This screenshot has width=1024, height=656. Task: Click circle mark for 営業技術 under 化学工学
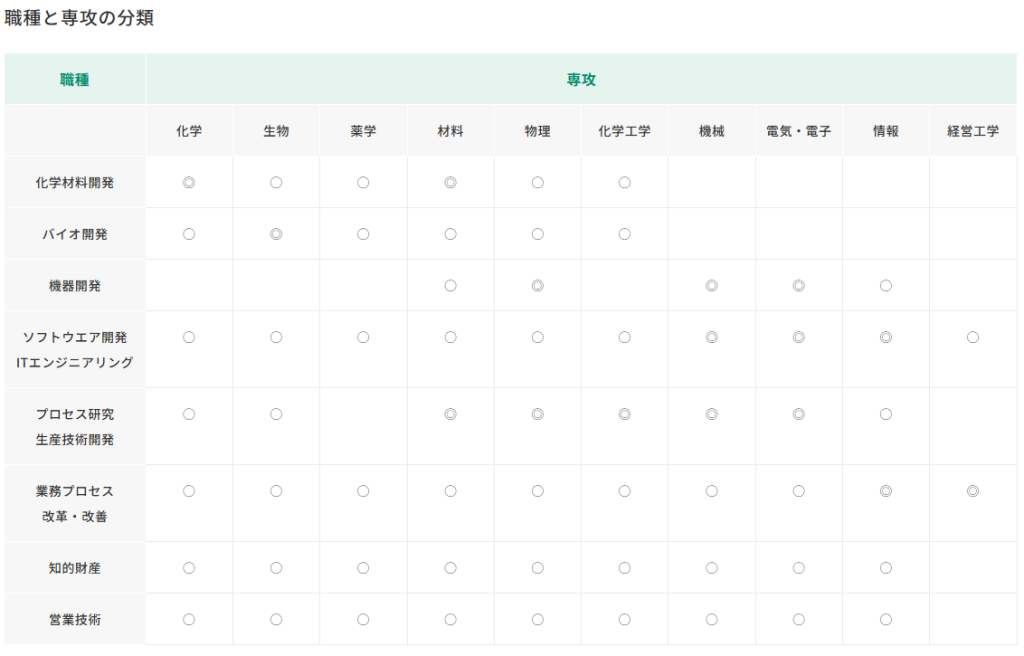tap(625, 619)
